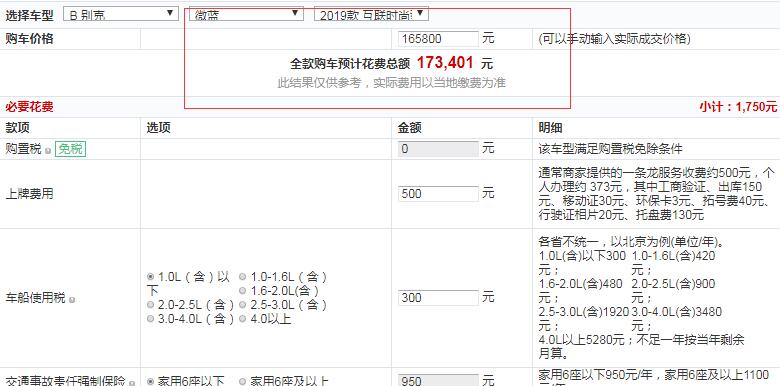Click the help icon next to 交通事故责任强制保险

point(131,383)
